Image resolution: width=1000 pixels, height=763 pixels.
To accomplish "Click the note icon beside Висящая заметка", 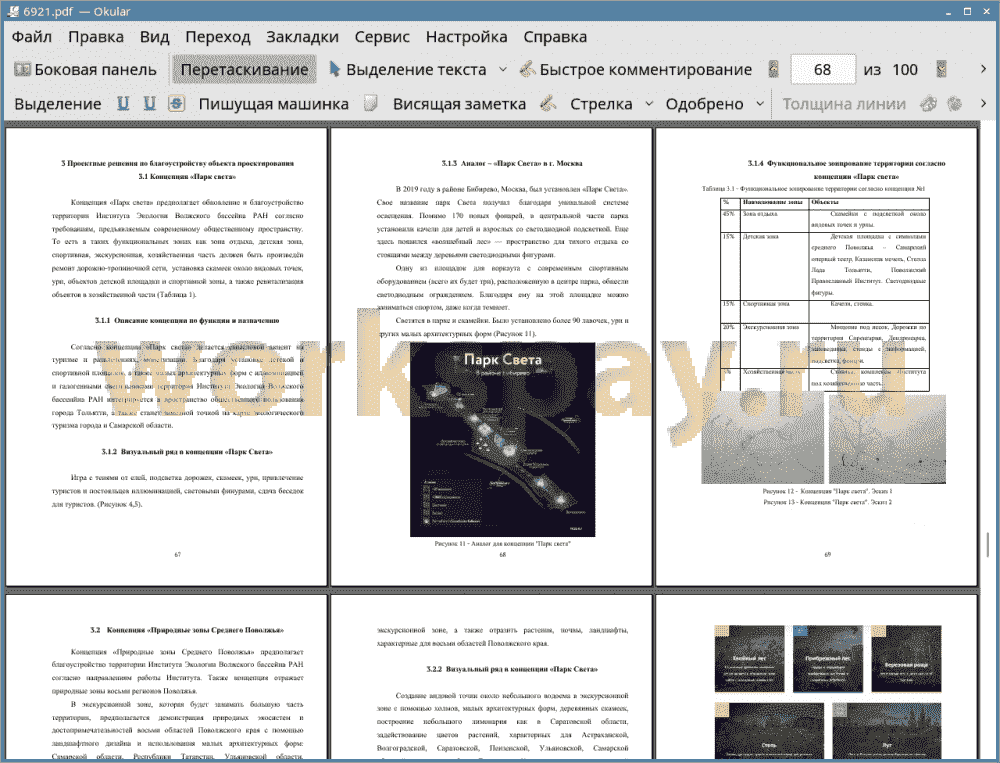I will [x=371, y=104].
